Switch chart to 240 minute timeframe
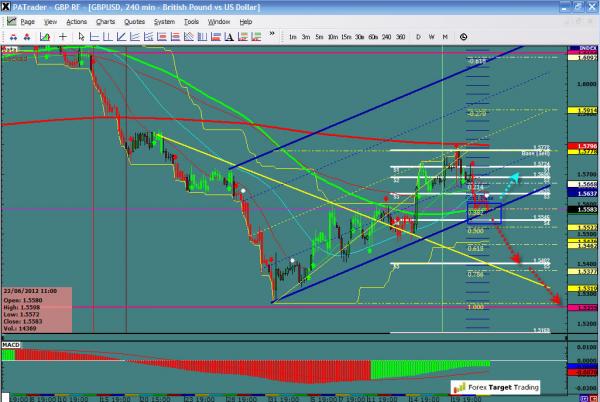This screenshot has width=600, height=402. 388,36
